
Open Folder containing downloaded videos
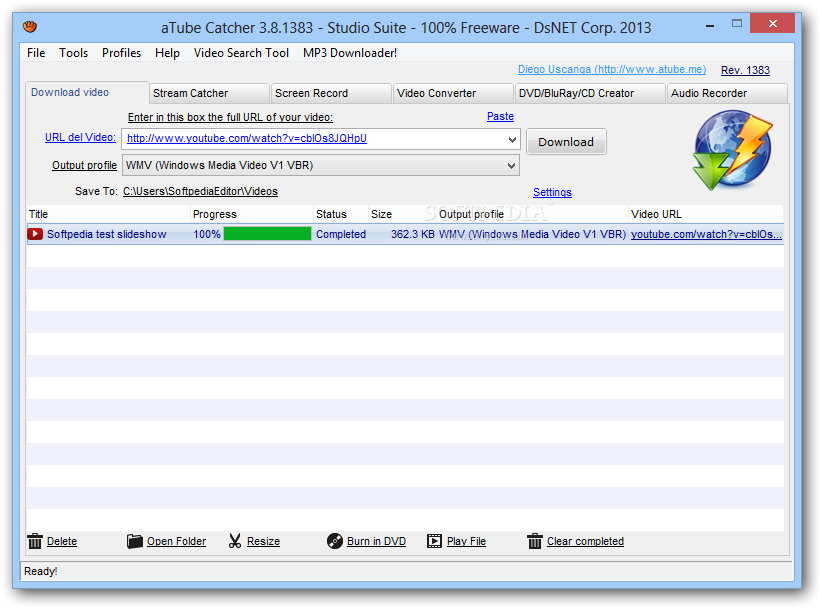tap(136, 541)
